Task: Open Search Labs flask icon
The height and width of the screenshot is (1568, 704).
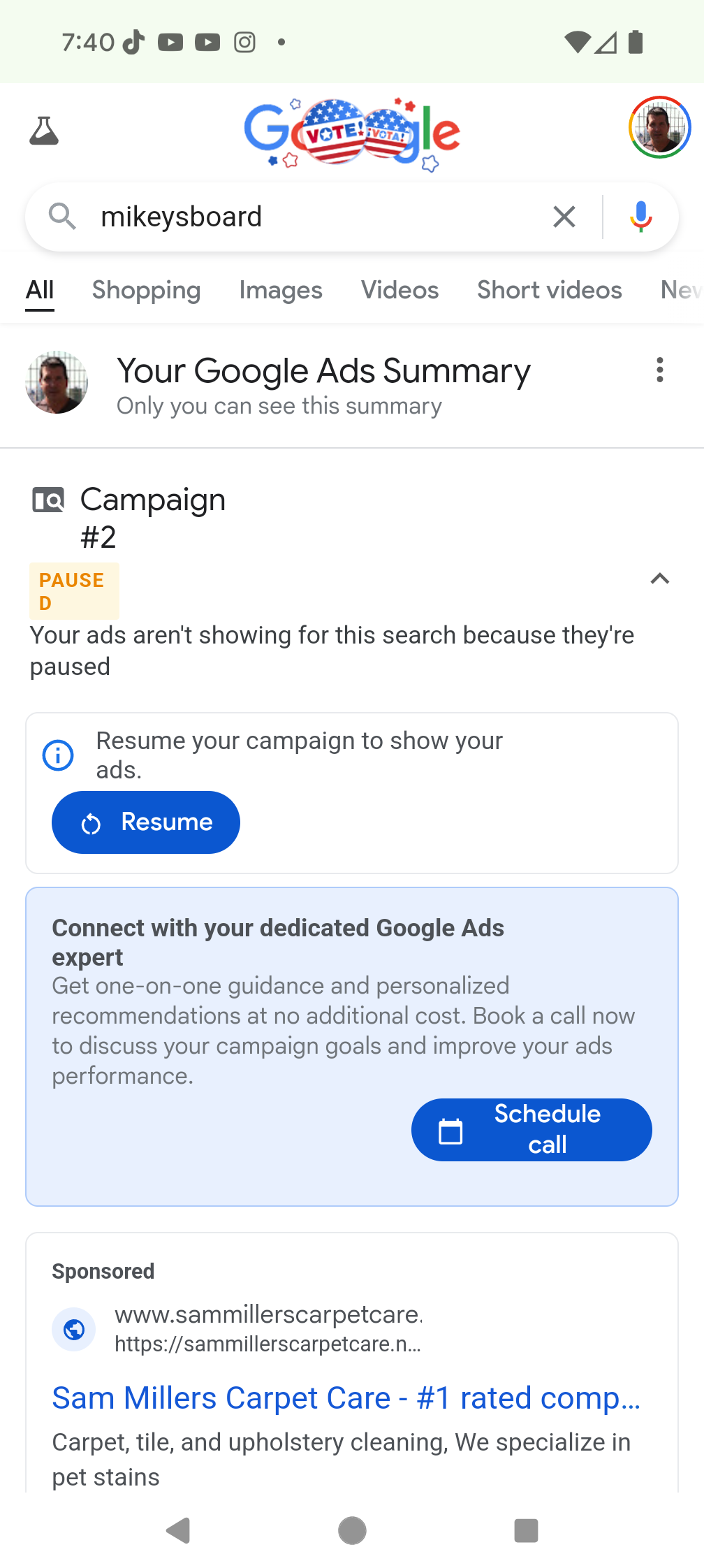Action: pyautogui.click(x=44, y=131)
